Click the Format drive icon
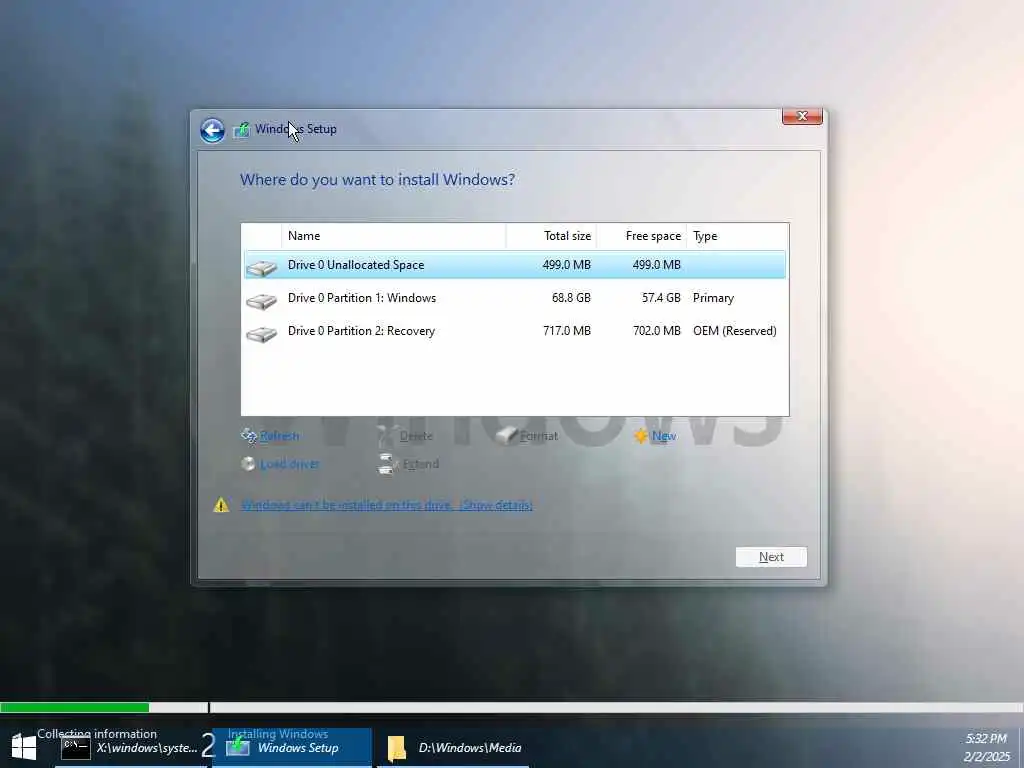The width and height of the screenshot is (1024, 768). pos(507,436)
